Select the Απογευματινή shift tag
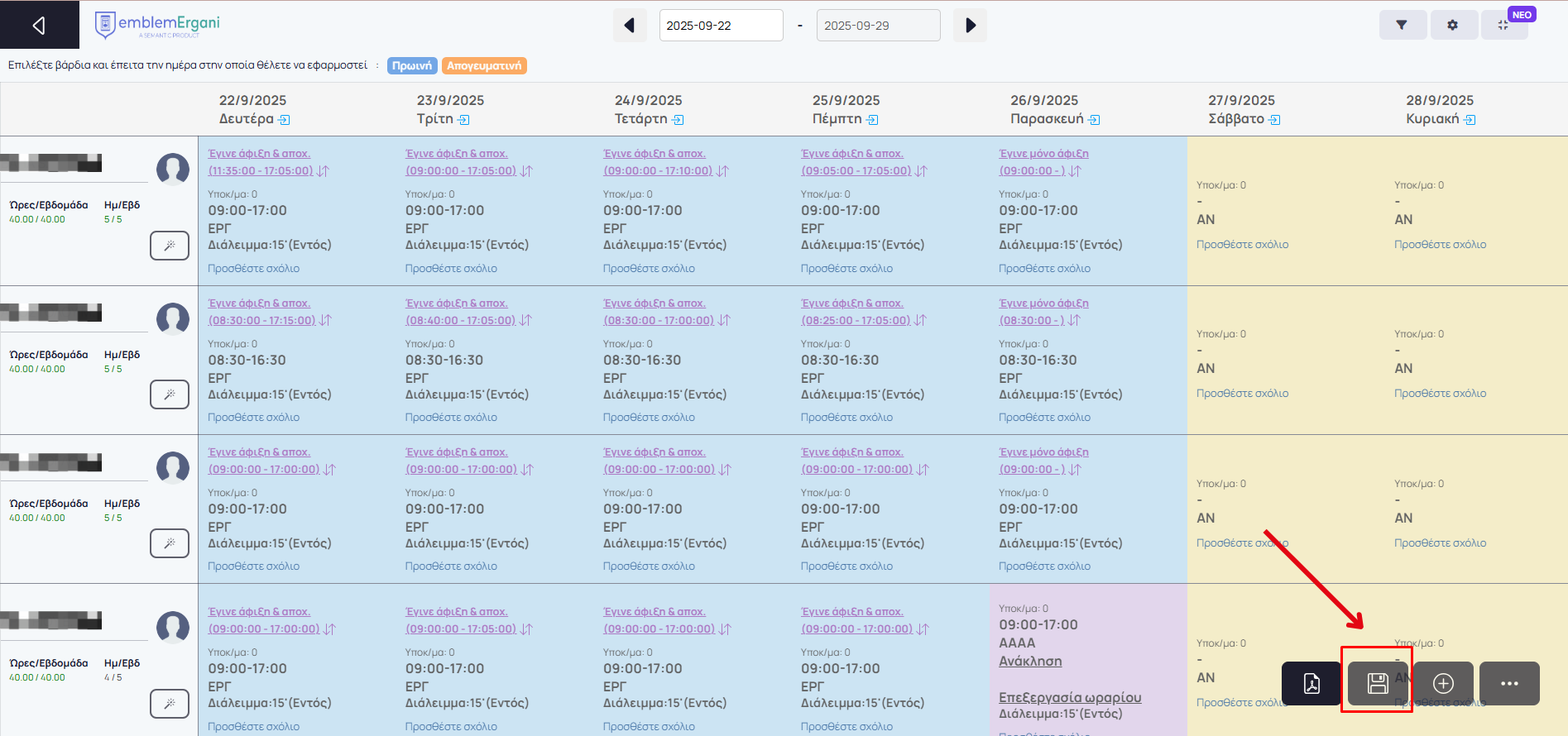Image resolution: width=1568 pixels, height=736 pixels. (x=484, y=66)
